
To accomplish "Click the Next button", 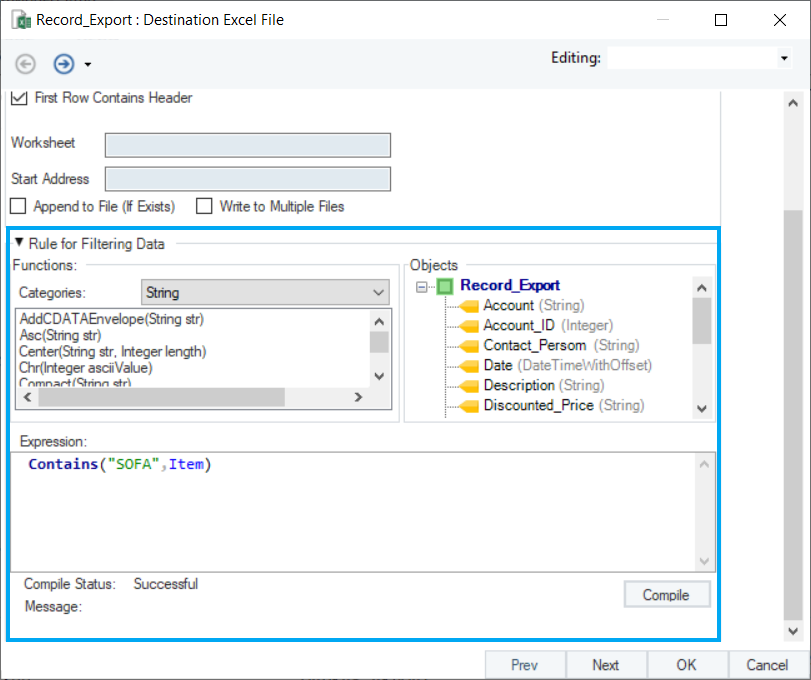I will (606, 665).
